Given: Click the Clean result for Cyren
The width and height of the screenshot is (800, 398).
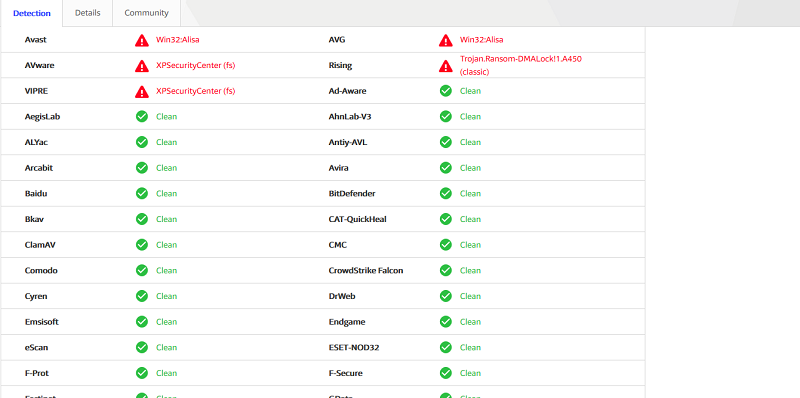Looking at the screenshot, I should tap(166, 296).
